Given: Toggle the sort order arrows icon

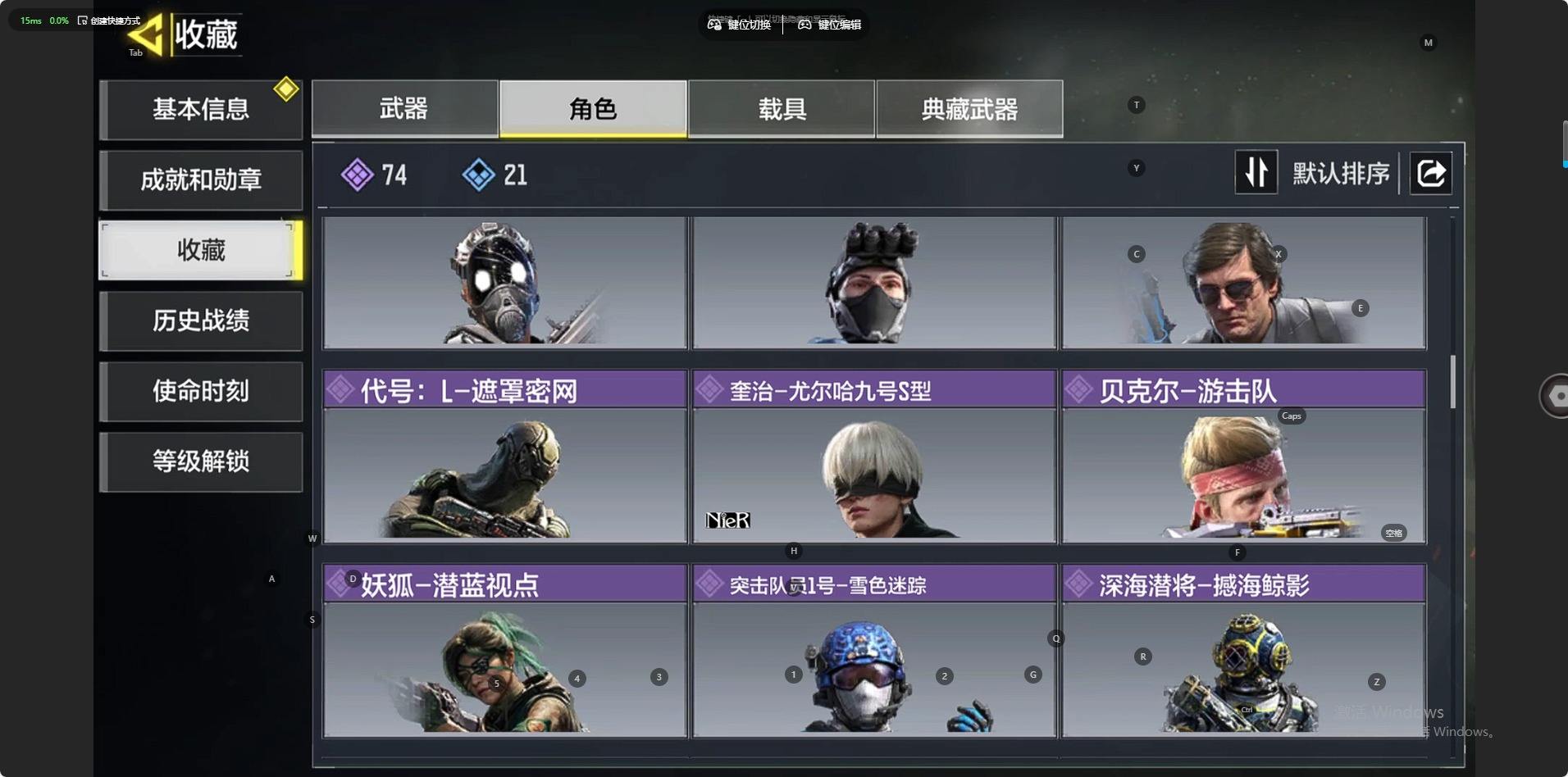Looking at the screenshot, I should coord(1256,172).
